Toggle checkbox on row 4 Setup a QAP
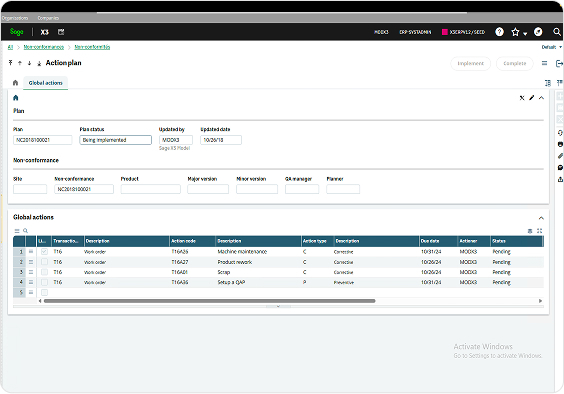564x394 pixels. pos(44,282)
